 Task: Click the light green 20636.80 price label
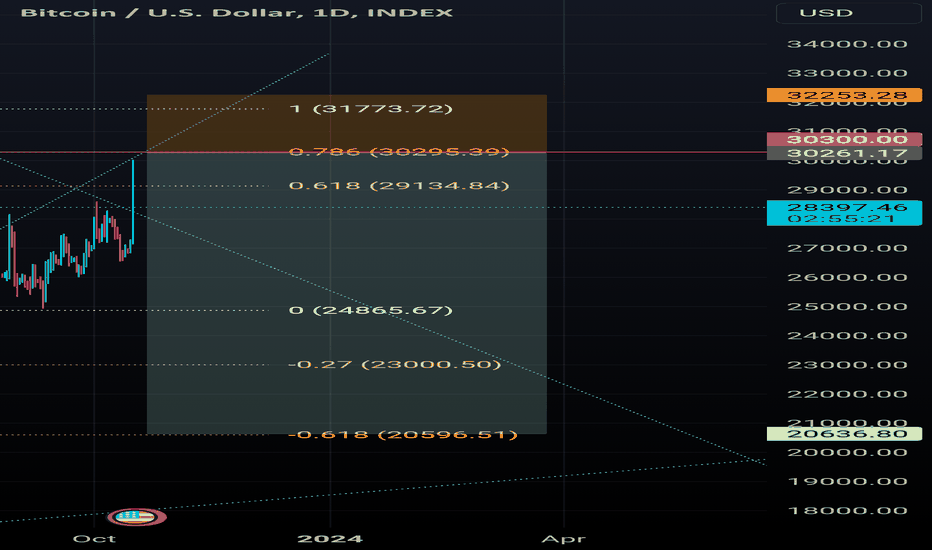click(845, 434)
